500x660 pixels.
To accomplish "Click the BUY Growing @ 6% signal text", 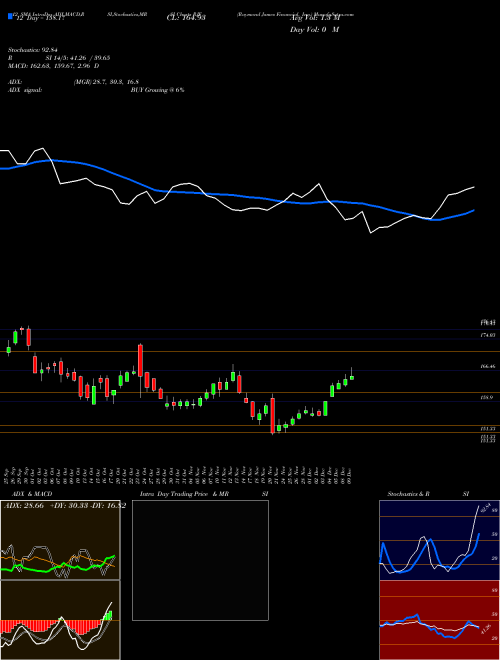I will coord(157,90).
